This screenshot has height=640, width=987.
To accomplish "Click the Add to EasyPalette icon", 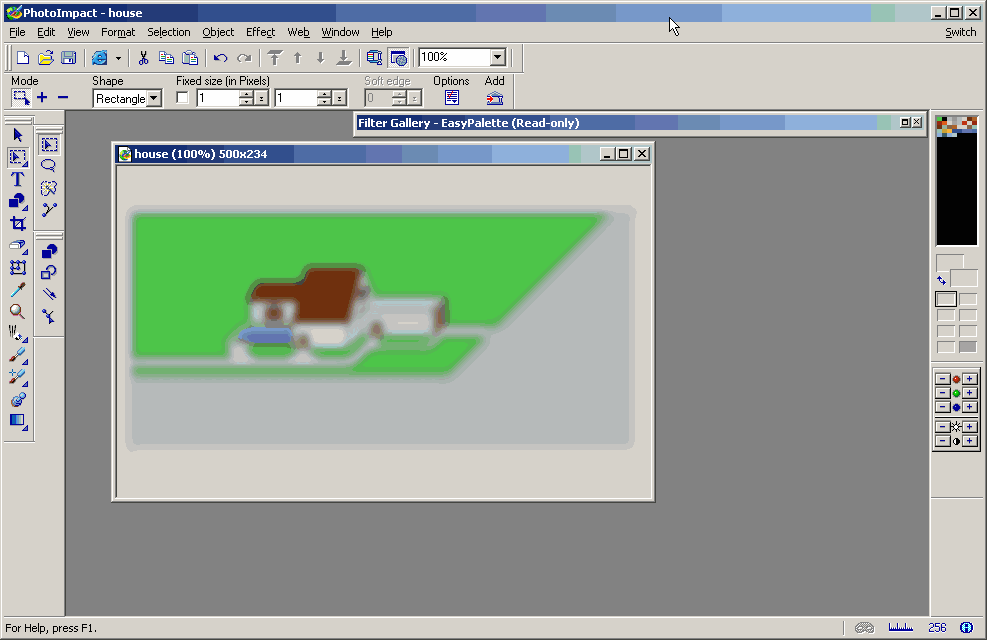I will pyautogui.click(x=495, y=98).
